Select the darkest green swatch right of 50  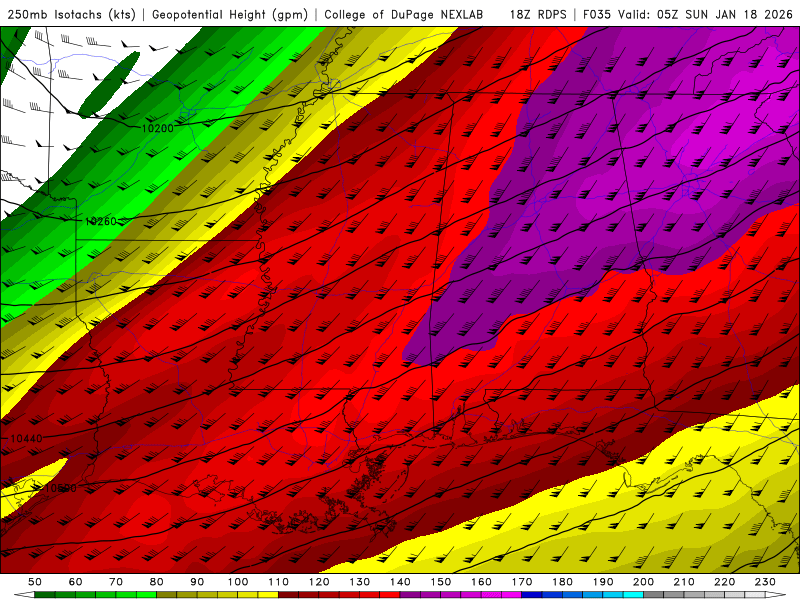tap(44, 595)
